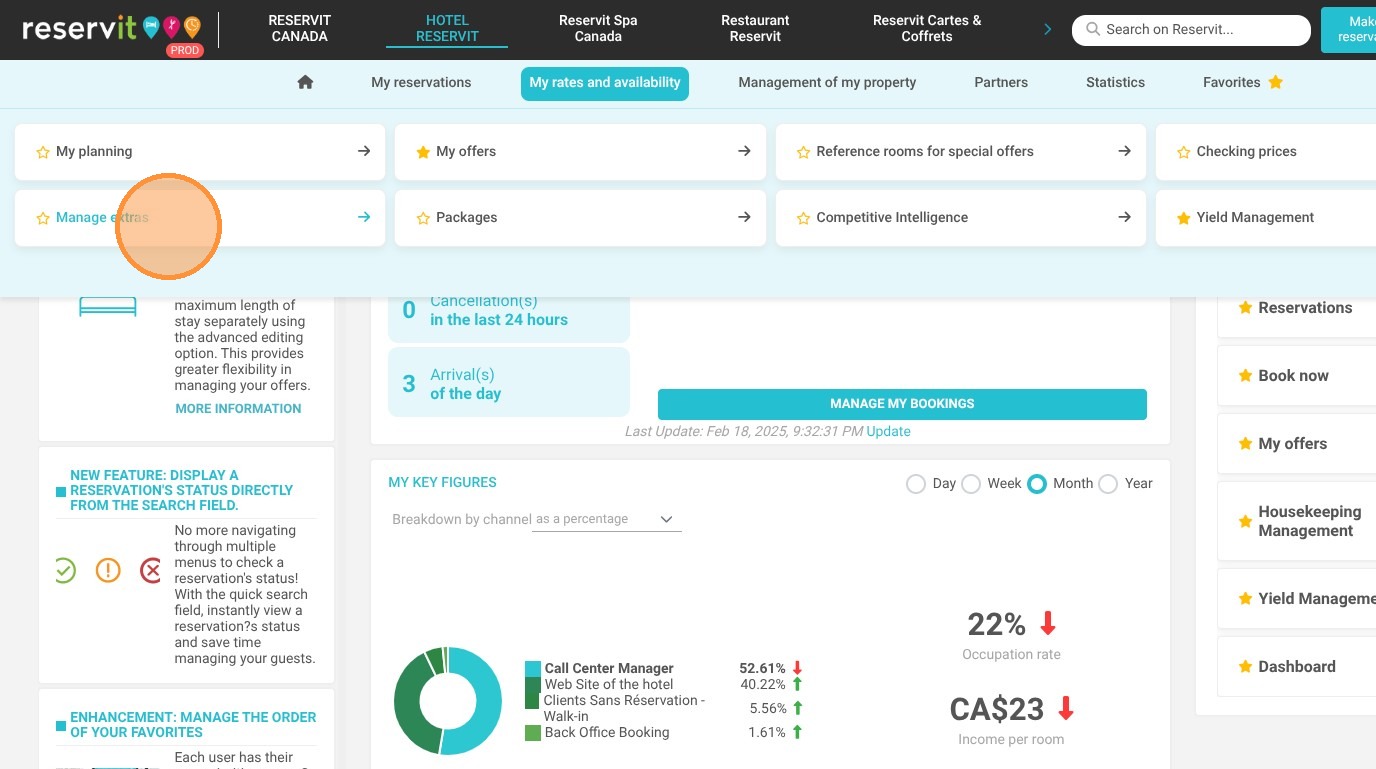The image size is (1376, 769).
Task: Click the 'New feature: display a reservation's status' headline
Action: point(182,491)
